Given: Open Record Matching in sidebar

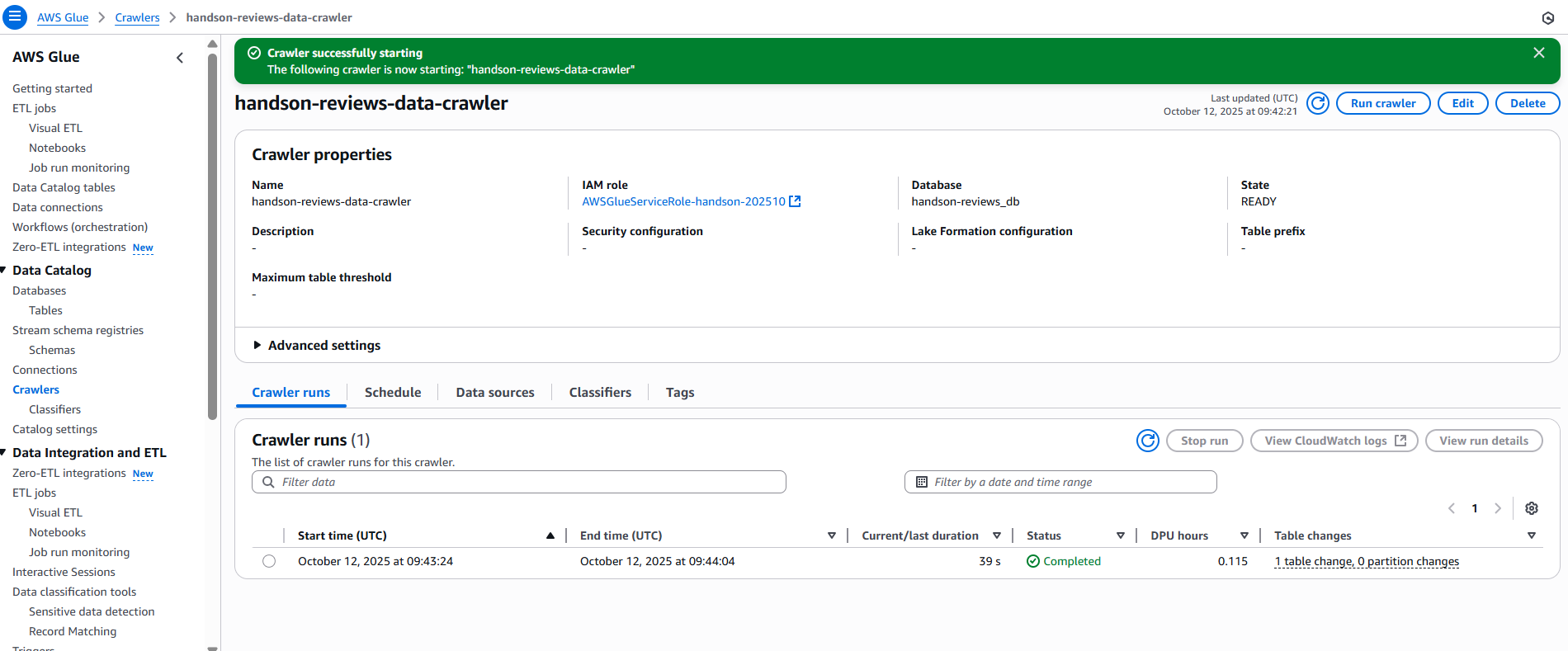Looking at the screenshot, I should [73, 631].
